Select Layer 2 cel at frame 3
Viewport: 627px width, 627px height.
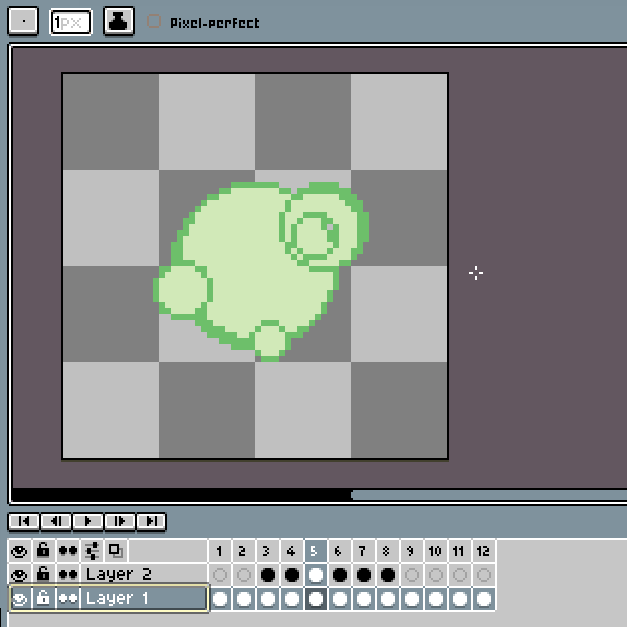click(268, 575)
